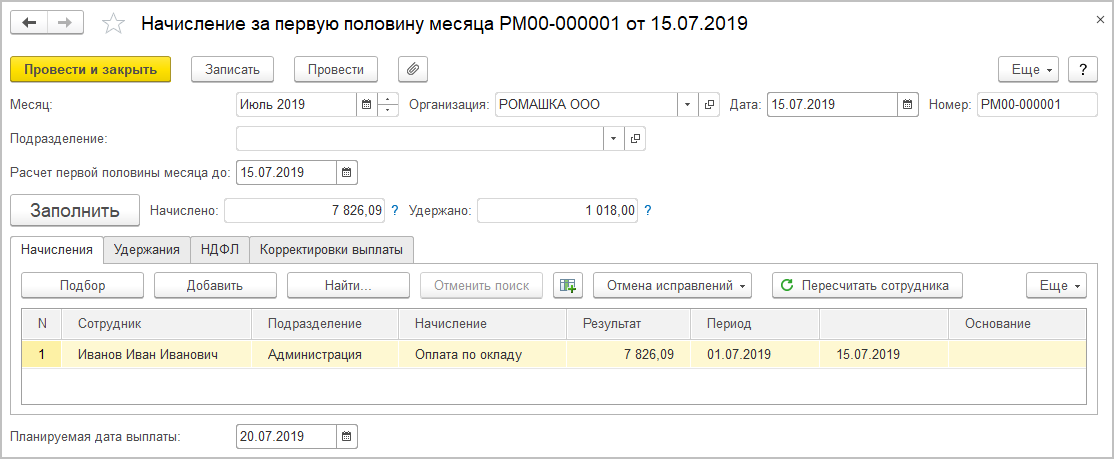The height and width of the screenshot is (459, 1114).
Task: Switch to the Удержания tab
Action: [x=147, y=249]
